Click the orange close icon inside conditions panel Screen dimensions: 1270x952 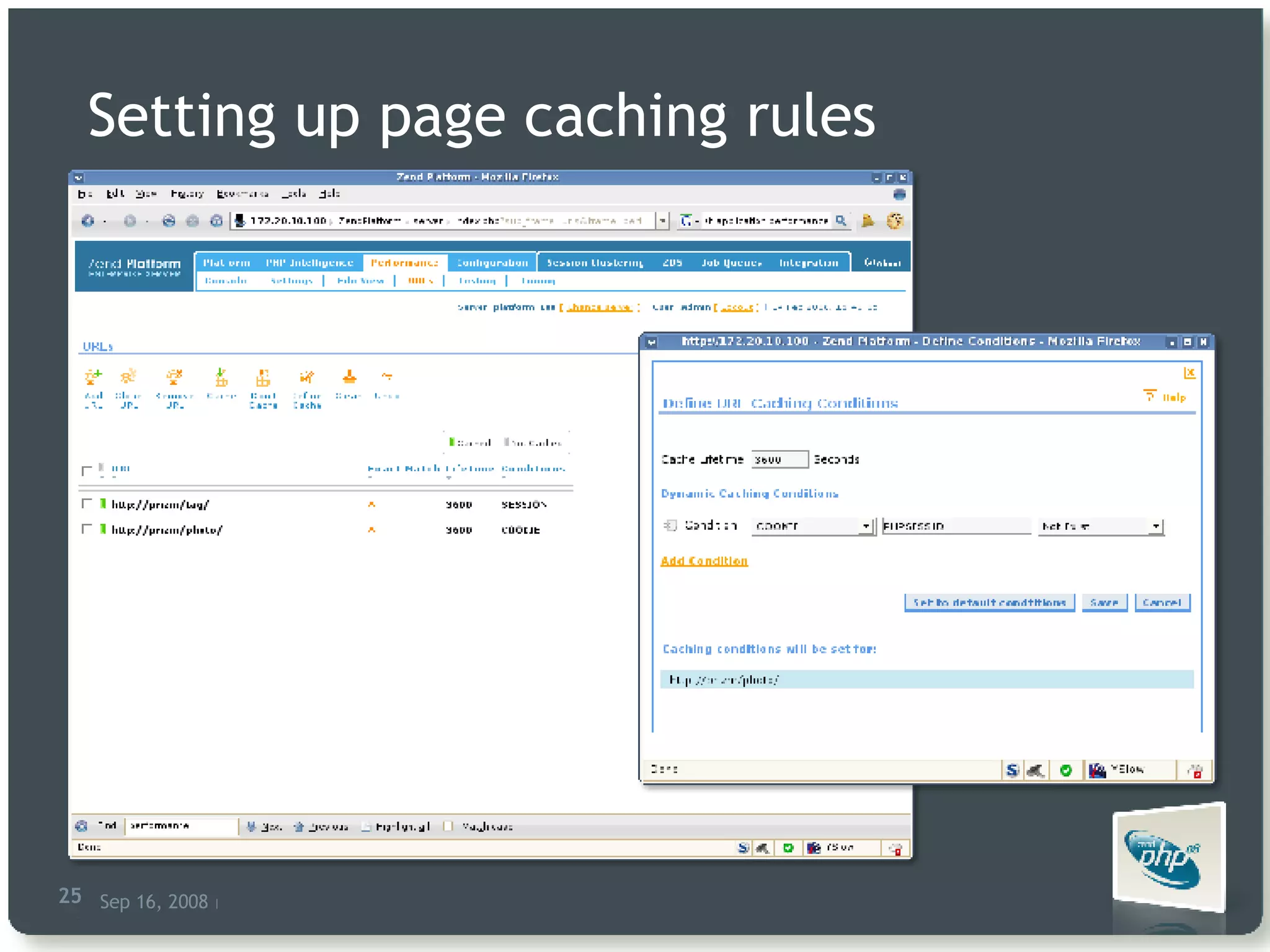click(1189, 372)
